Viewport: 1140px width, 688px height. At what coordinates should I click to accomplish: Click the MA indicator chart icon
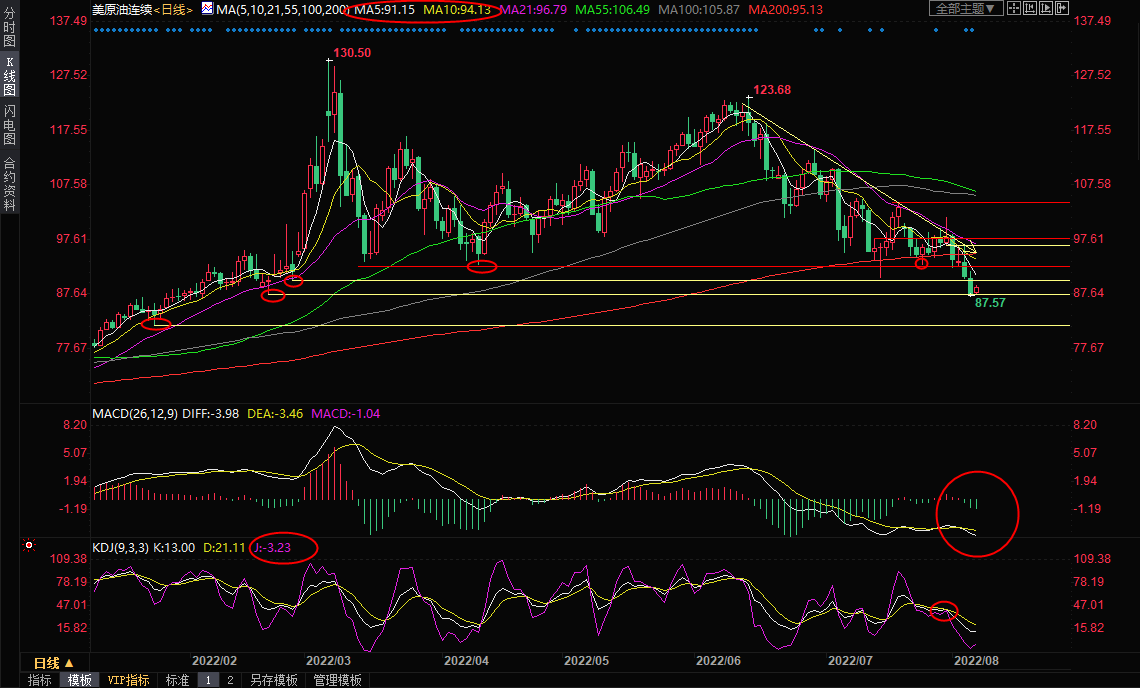coord(207,8)
